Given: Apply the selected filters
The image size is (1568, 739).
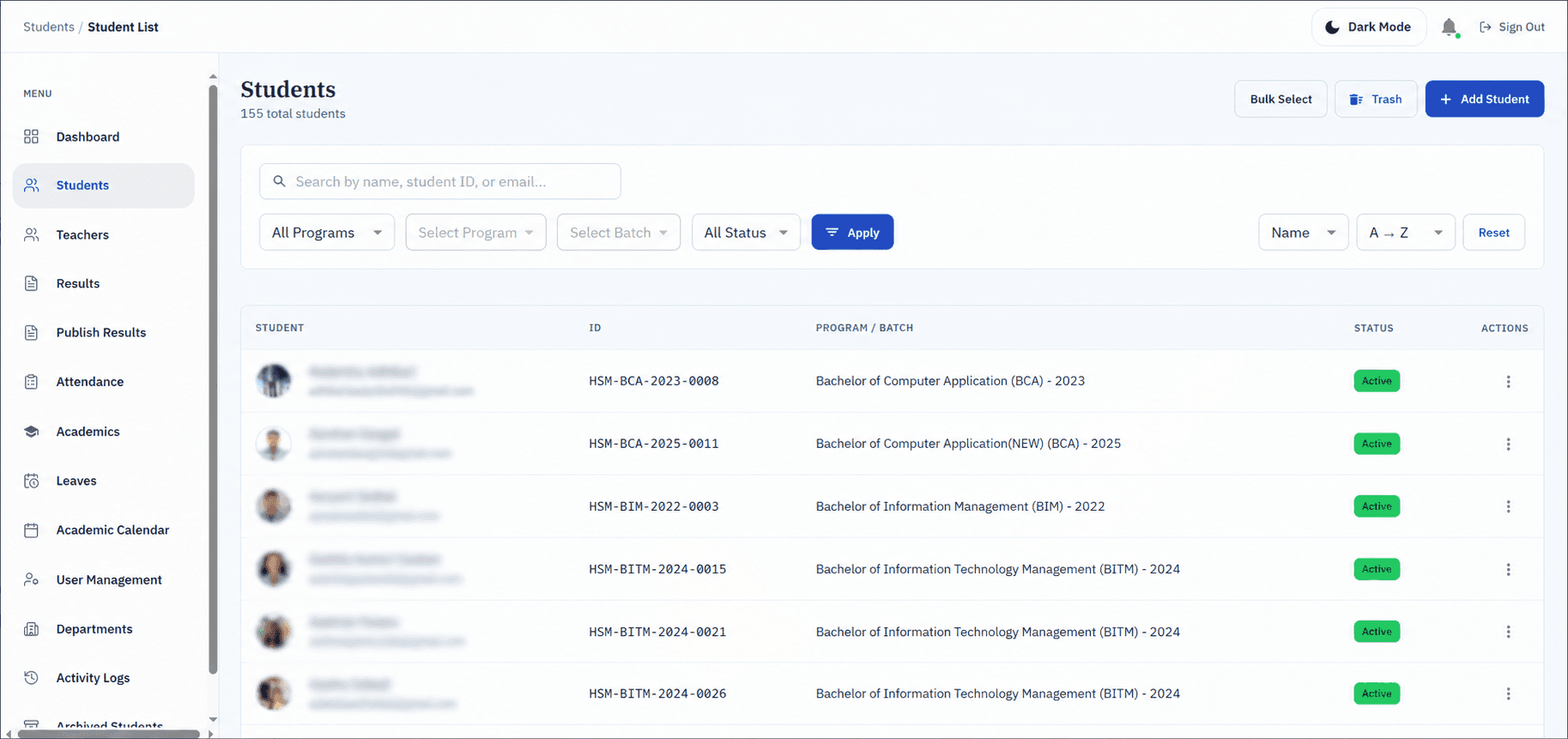Looking at the screenshot, I should pyautogui.click(x=852, y=233).
